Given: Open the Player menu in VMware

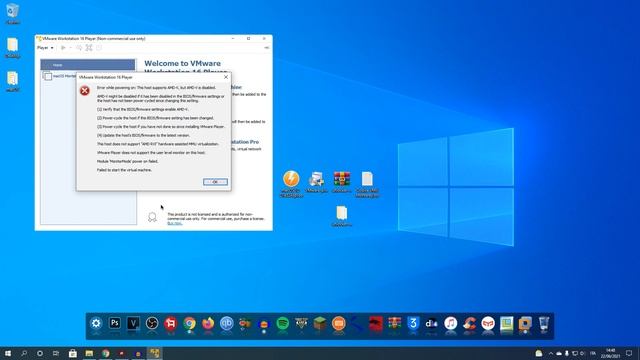Looking at the screenshot, I should click(x=45, y=48).
